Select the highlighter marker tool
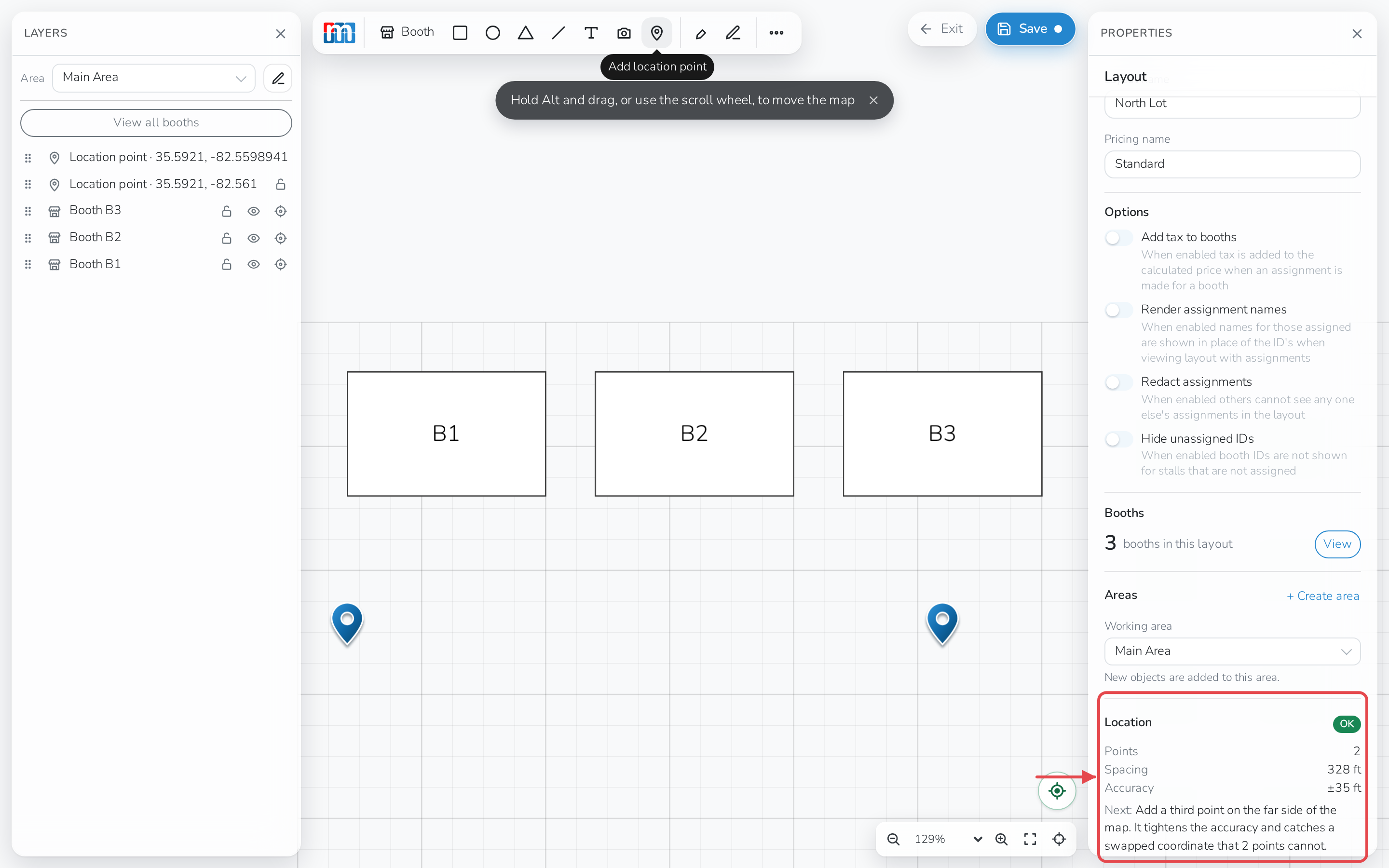The height and width of the screenshot is (868, 1389). tap(701, 33)
